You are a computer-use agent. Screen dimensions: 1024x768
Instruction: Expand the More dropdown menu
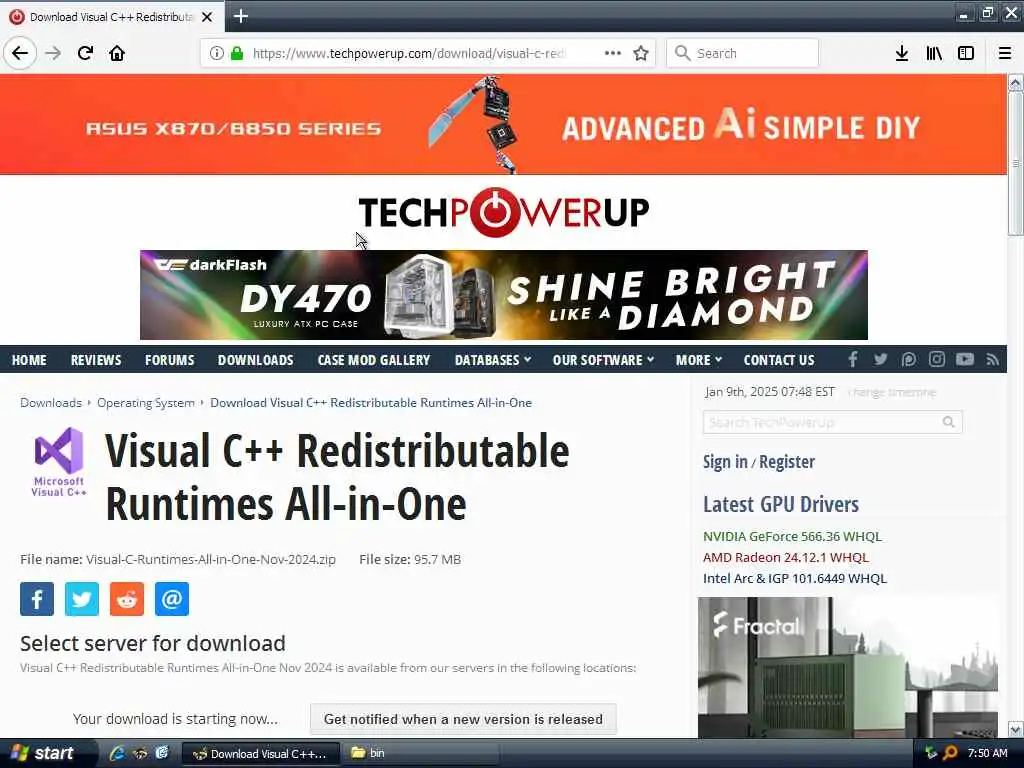coord(698,360)
